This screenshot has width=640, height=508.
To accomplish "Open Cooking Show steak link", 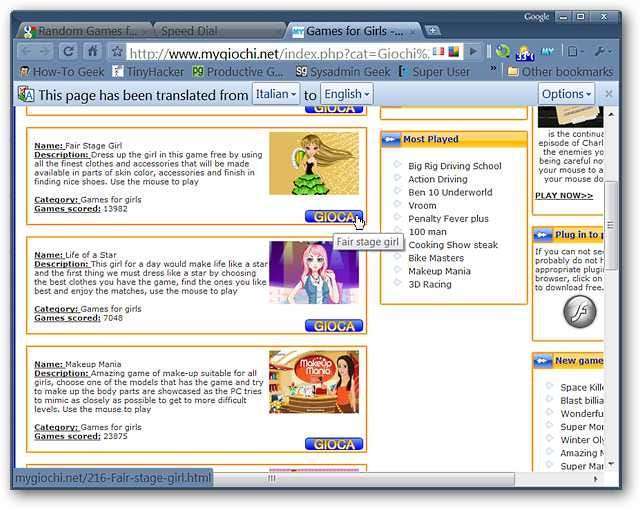I will (x=453, y=245).
